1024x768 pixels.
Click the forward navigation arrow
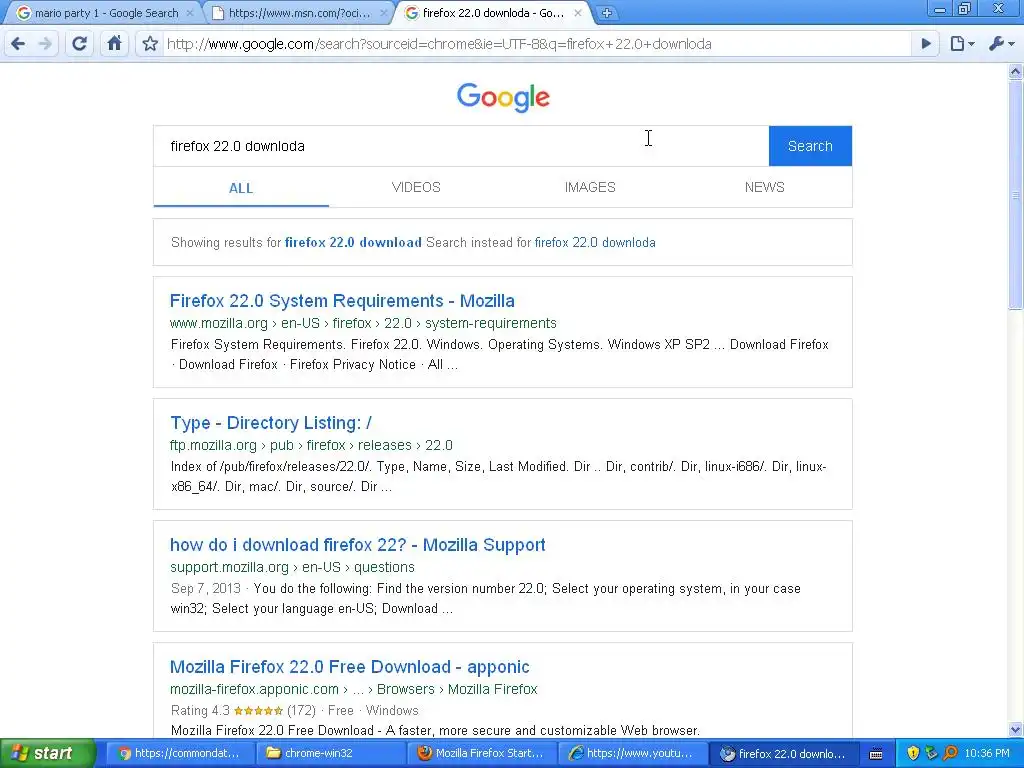click(45, 44)
